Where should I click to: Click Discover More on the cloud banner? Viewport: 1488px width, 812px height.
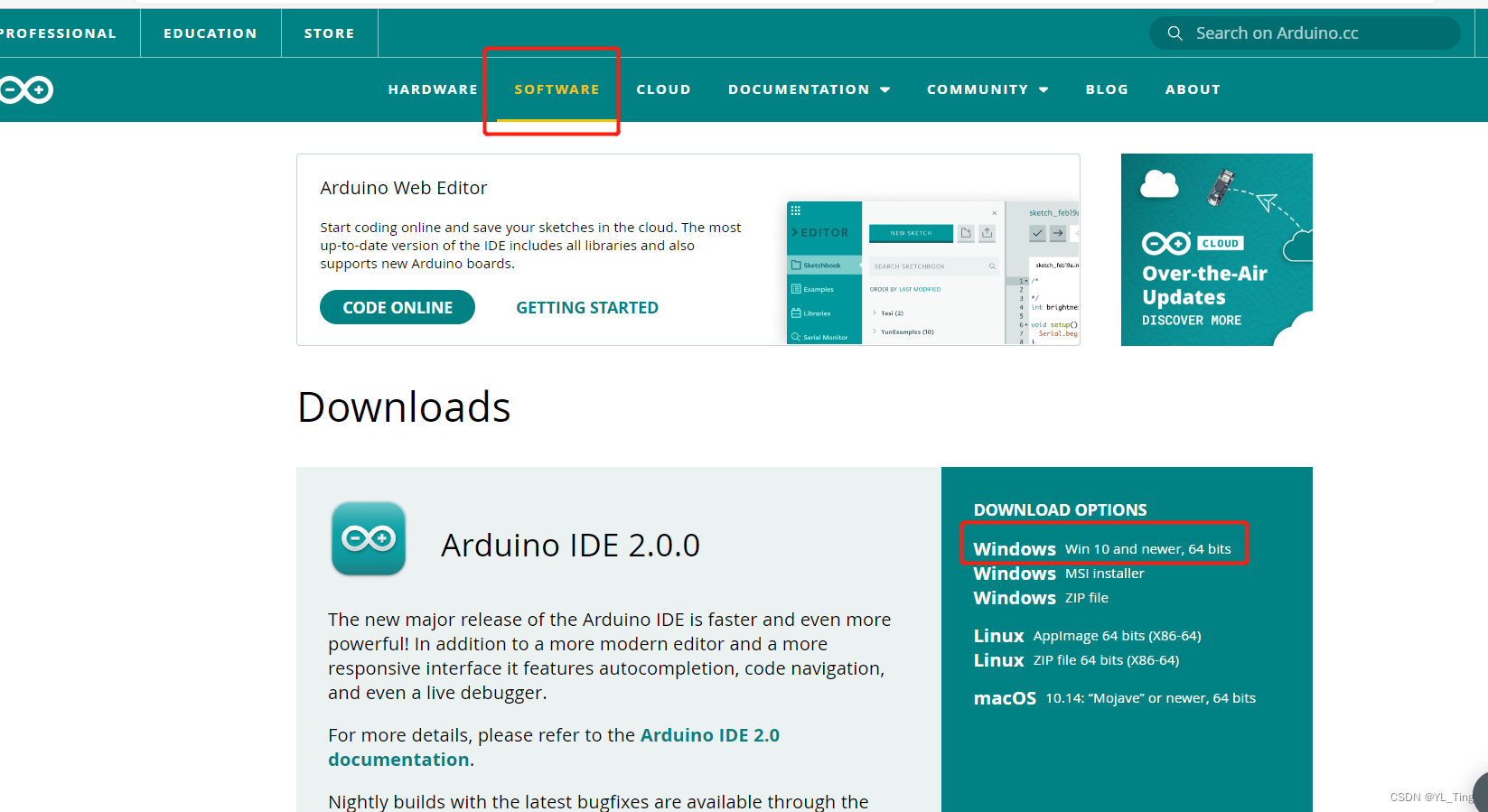pyautogui.click(x=1192, y=321)
